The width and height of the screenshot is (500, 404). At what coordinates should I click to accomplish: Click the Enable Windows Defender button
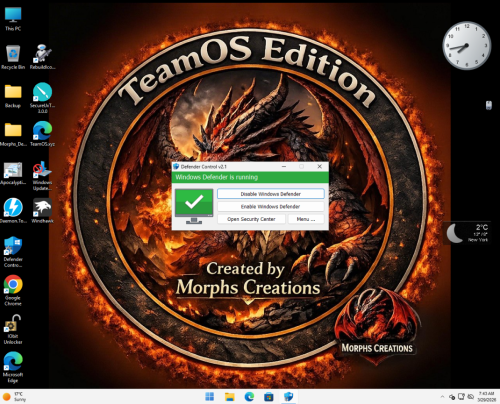(x=271, y=207)
